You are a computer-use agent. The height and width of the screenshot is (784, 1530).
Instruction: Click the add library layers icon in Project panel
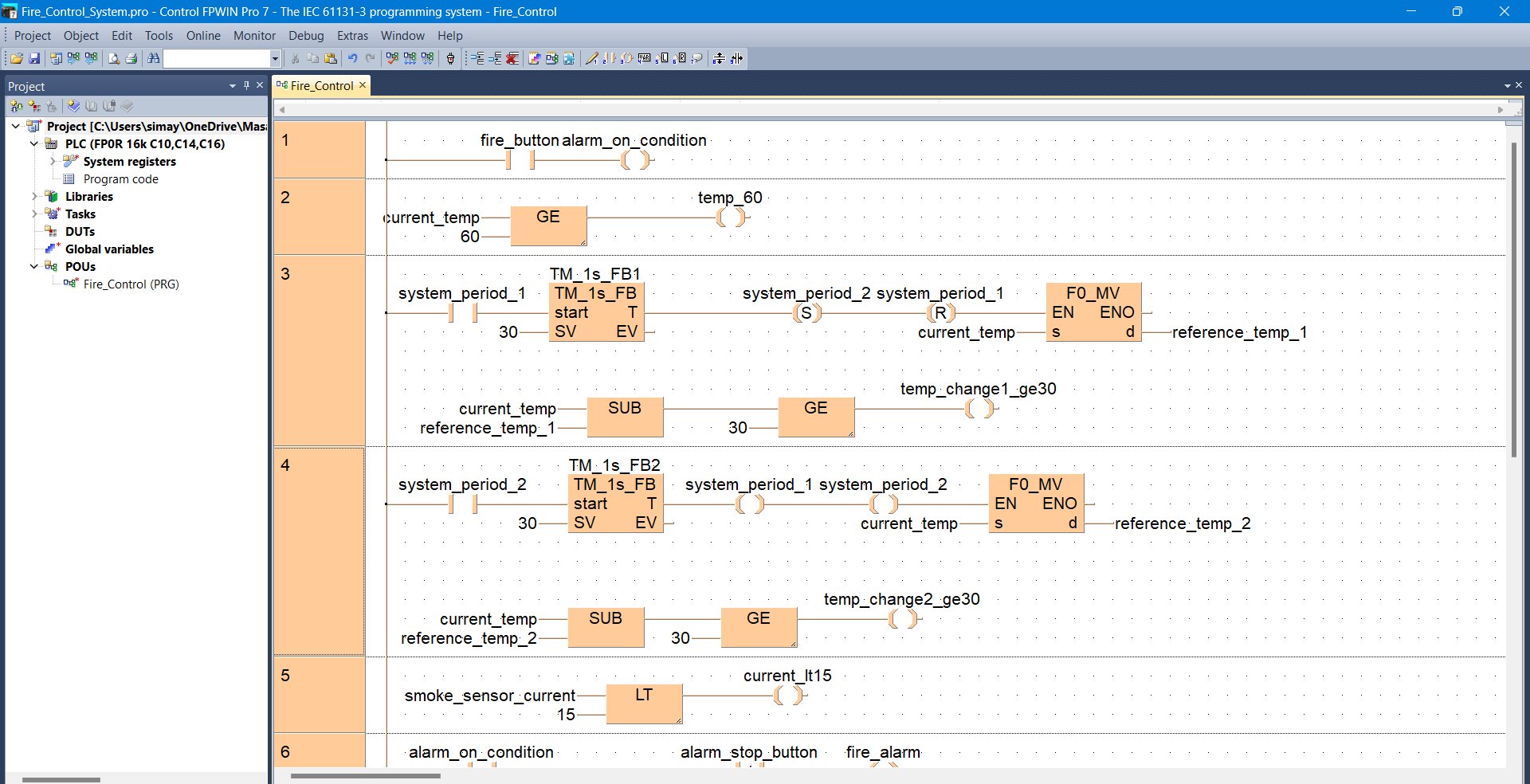pos(73,106)
